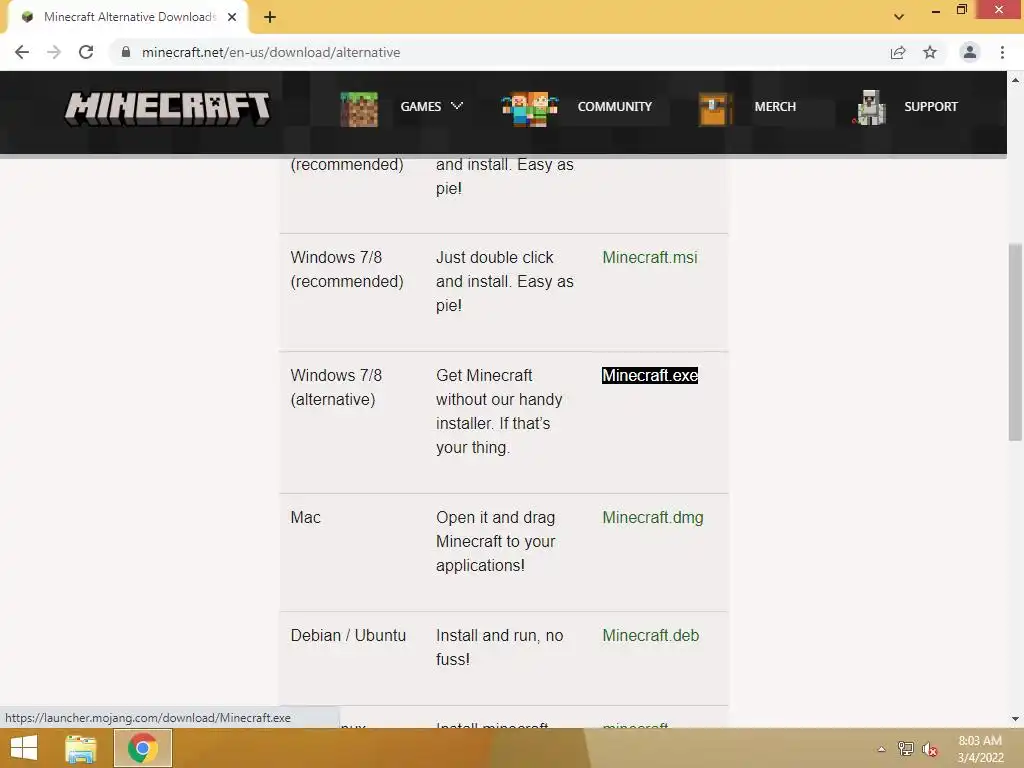Image resolution: width=1024 pixels, height=768 pixels.
Task: Download the Minecraft.msi file link
Action: (650, 257)
